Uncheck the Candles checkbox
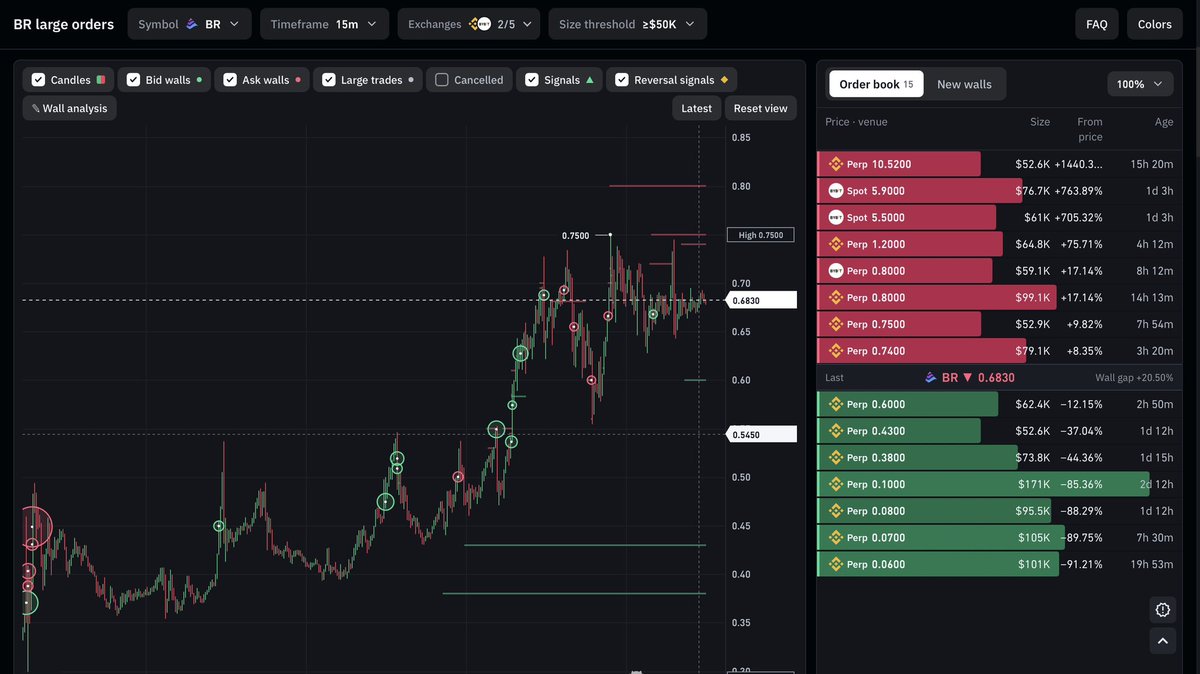 38,80
